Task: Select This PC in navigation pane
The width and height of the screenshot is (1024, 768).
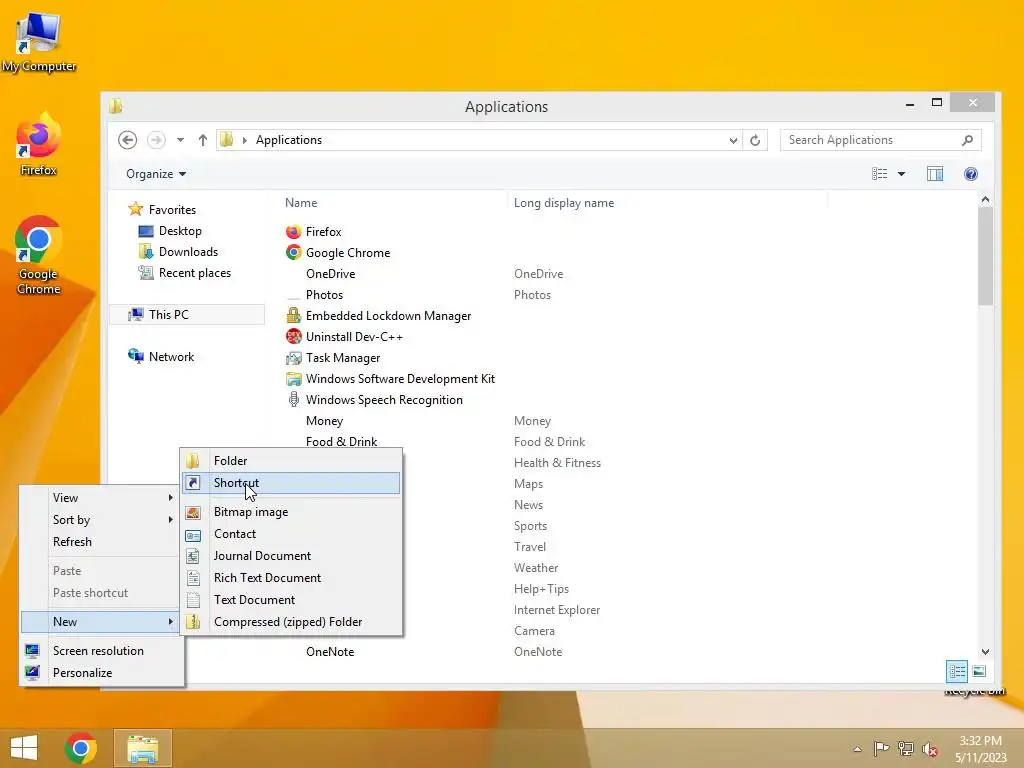Action: (x=187, y=315)
